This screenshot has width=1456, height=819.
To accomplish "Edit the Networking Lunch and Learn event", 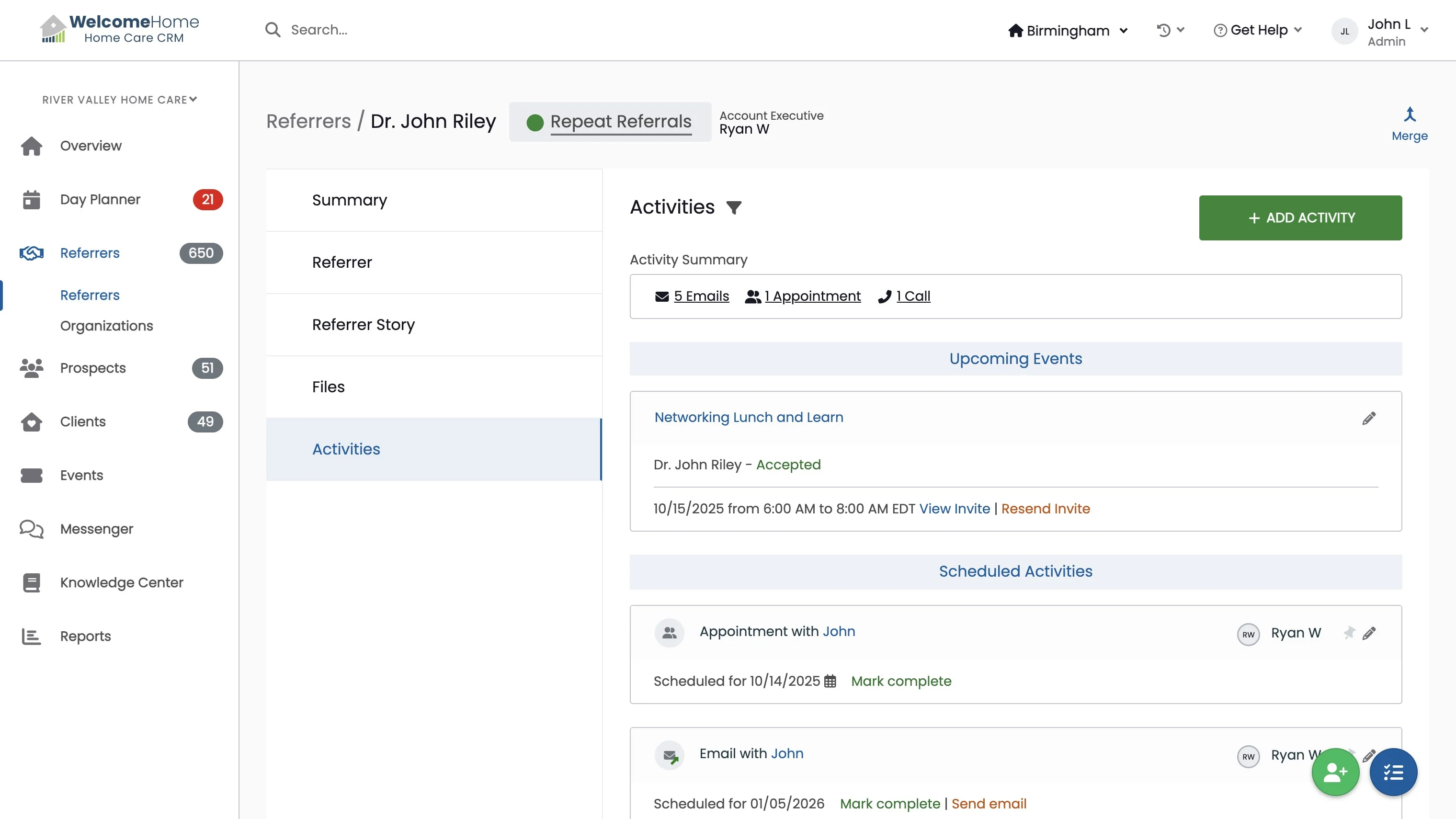I will 1368,418.
